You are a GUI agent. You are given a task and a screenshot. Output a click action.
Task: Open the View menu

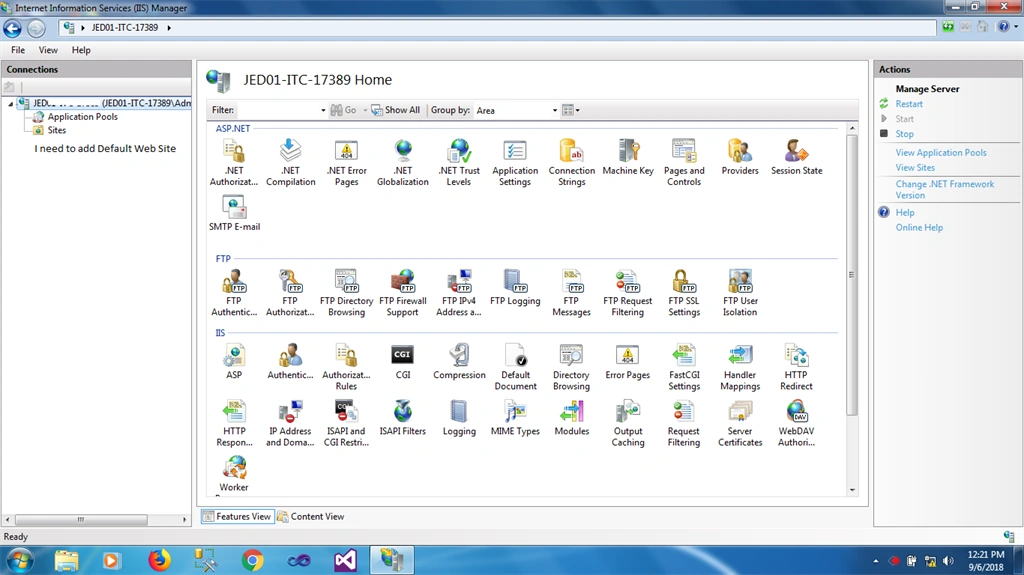pyautogui.click(x=48, y=50)
